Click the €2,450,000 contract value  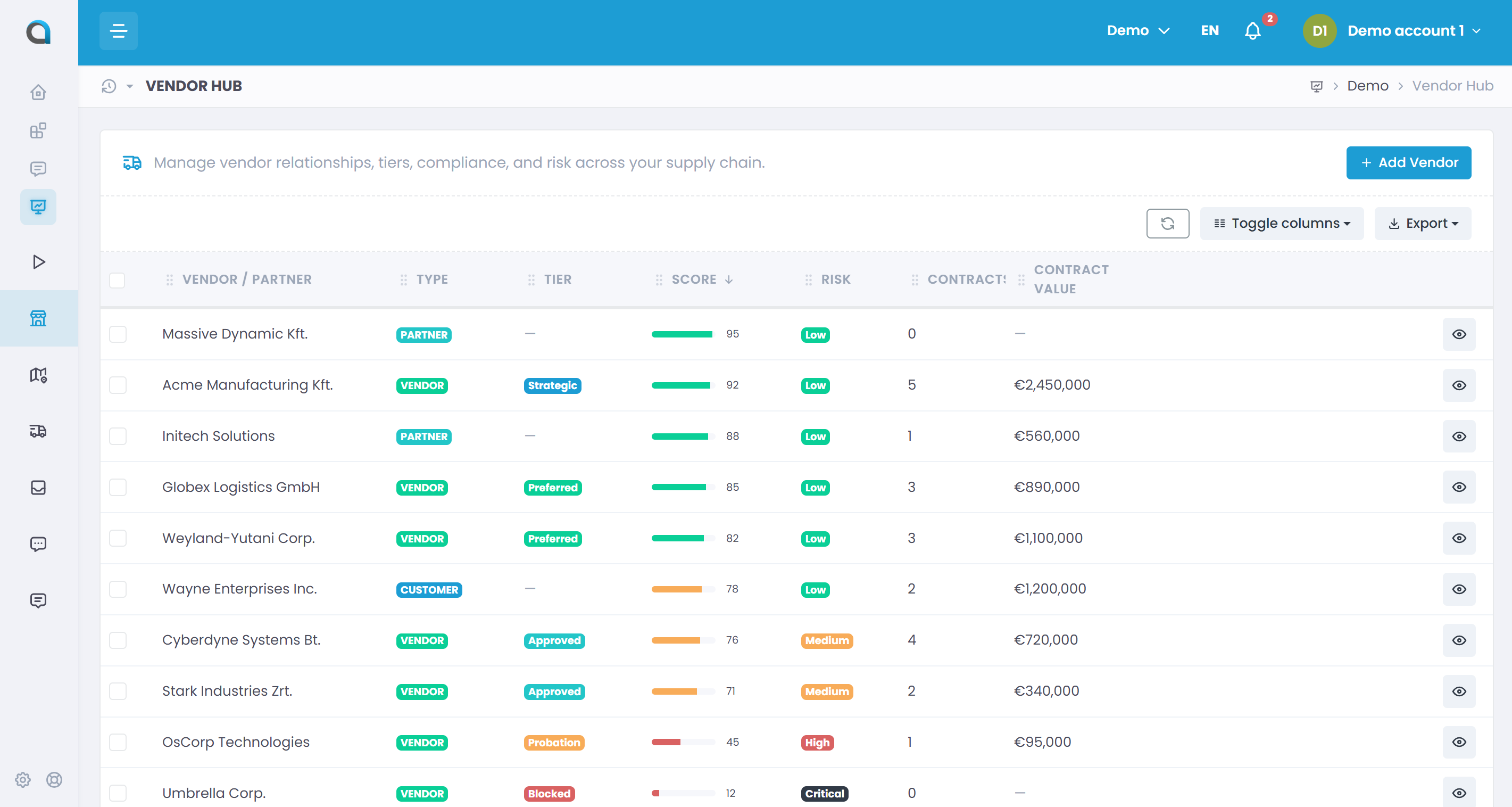[1052, 385]
